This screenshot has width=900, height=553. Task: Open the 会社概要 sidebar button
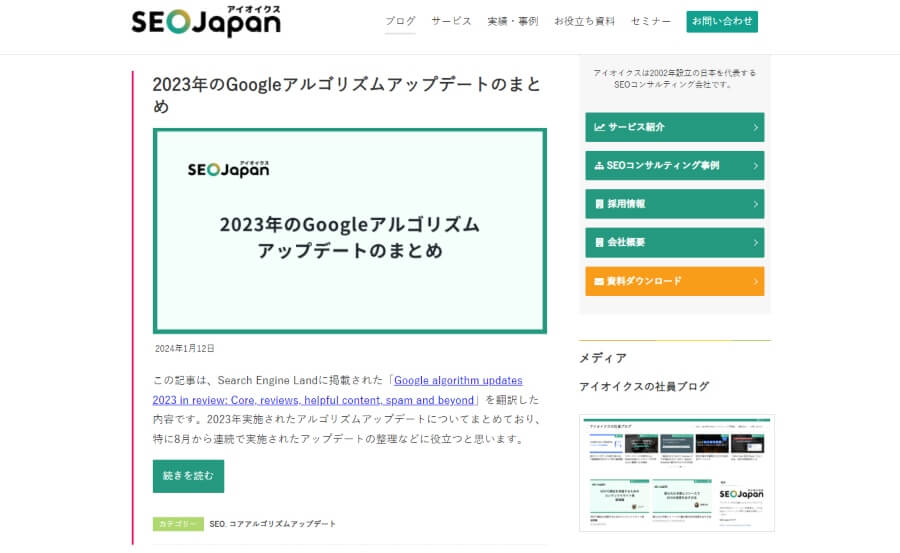pyautogui.click(x=674, y=242)
